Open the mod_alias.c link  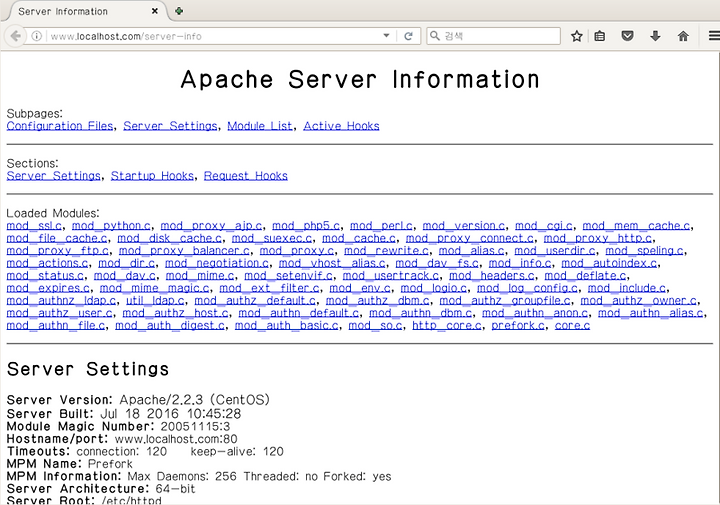click(472, 251)
